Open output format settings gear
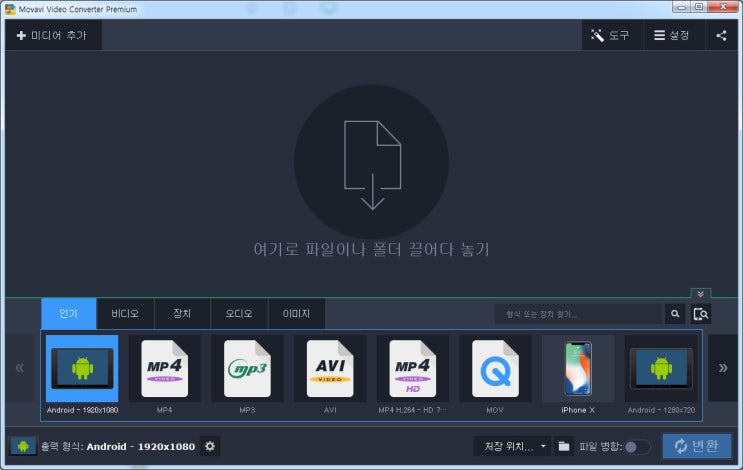The height and width of the screenshot is (470, 743). (210, 446)
